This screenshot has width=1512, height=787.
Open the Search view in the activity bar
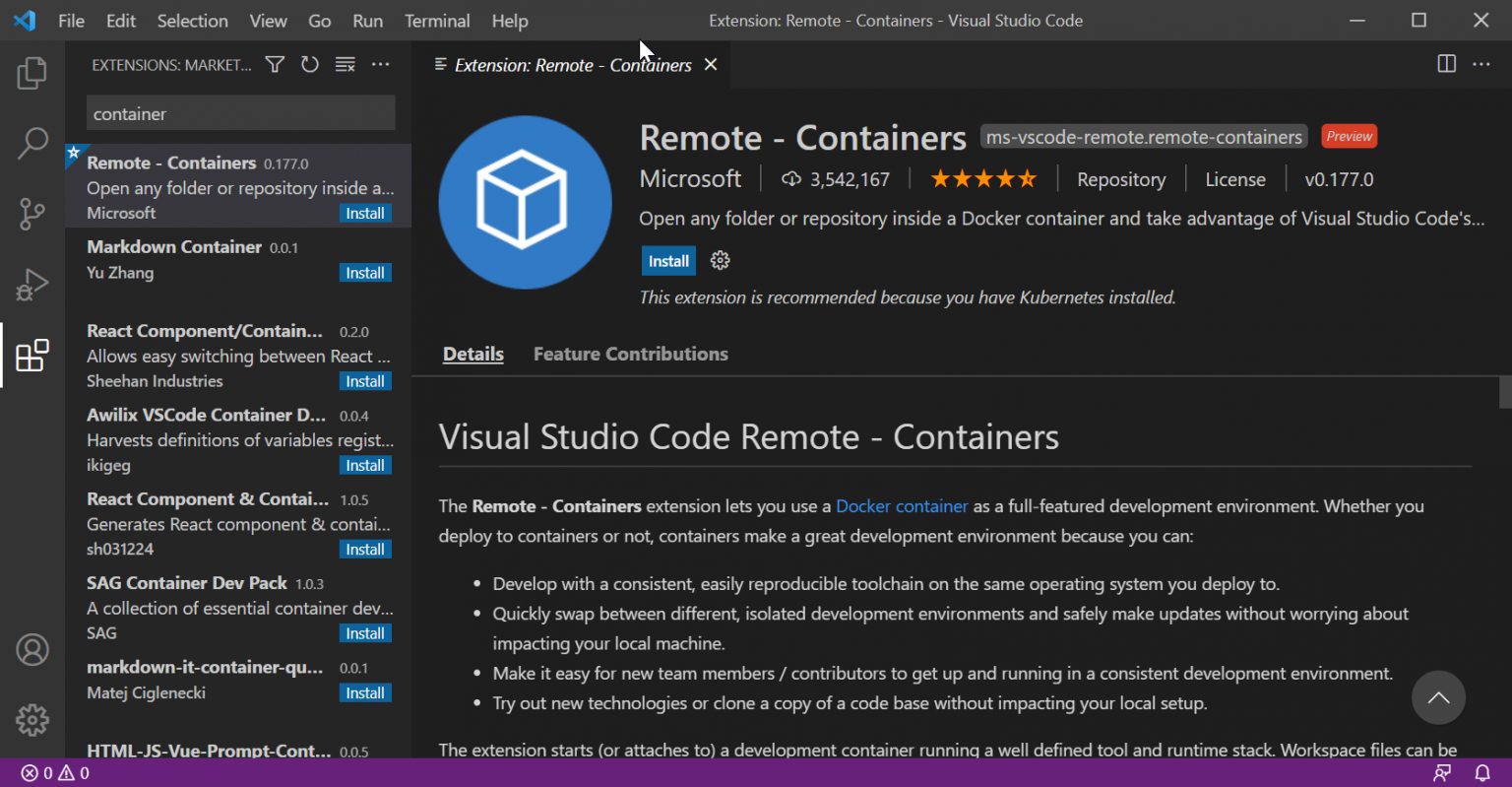coord(32,143)
